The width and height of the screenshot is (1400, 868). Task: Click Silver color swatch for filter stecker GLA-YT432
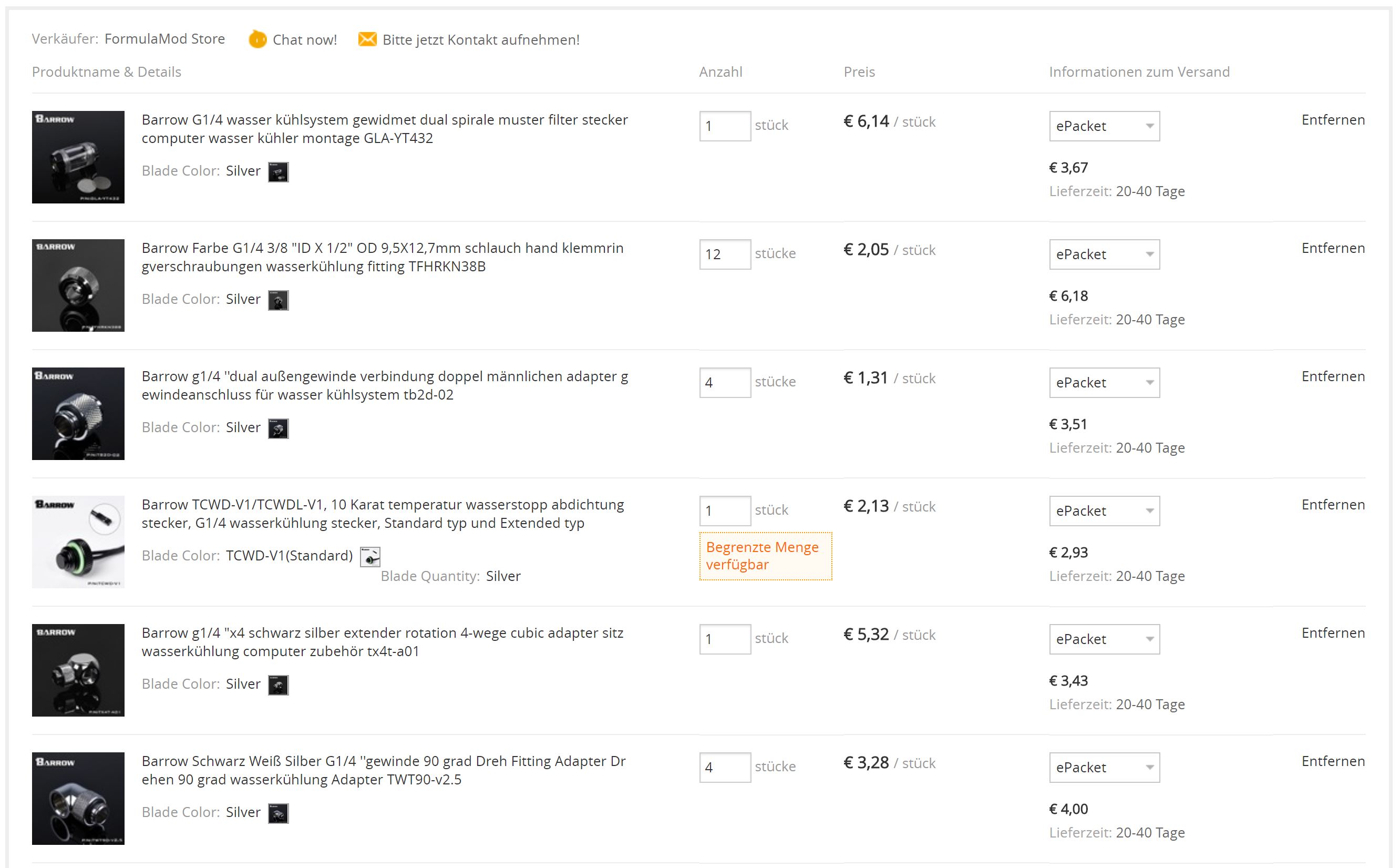click(279, 172)
